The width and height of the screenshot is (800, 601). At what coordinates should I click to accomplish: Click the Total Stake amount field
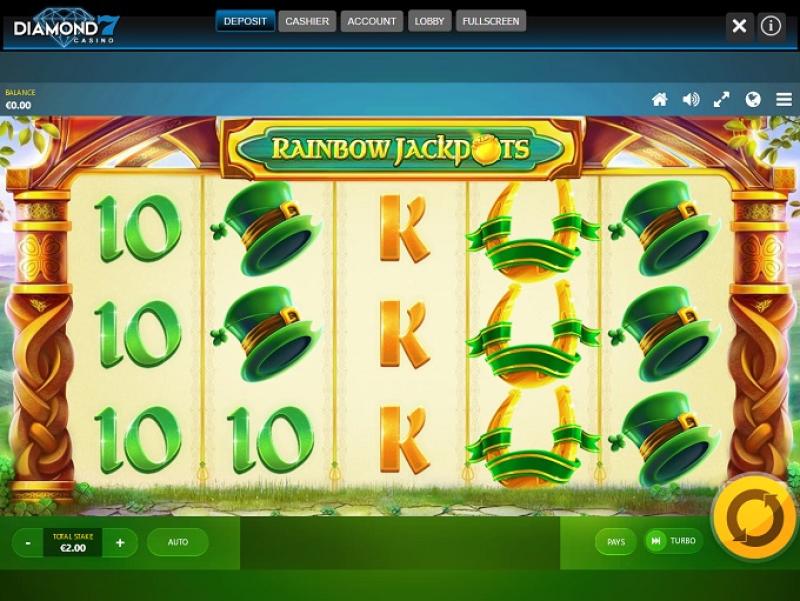73,543
